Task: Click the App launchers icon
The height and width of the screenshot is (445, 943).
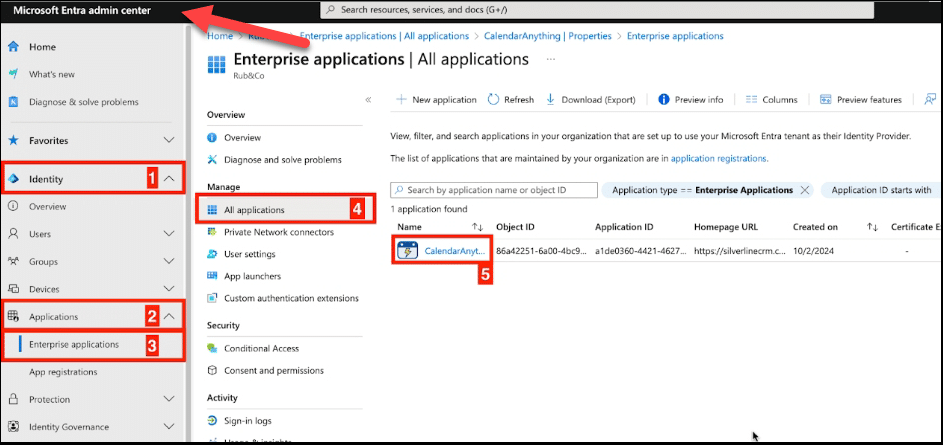Action: tap(212, 276)
